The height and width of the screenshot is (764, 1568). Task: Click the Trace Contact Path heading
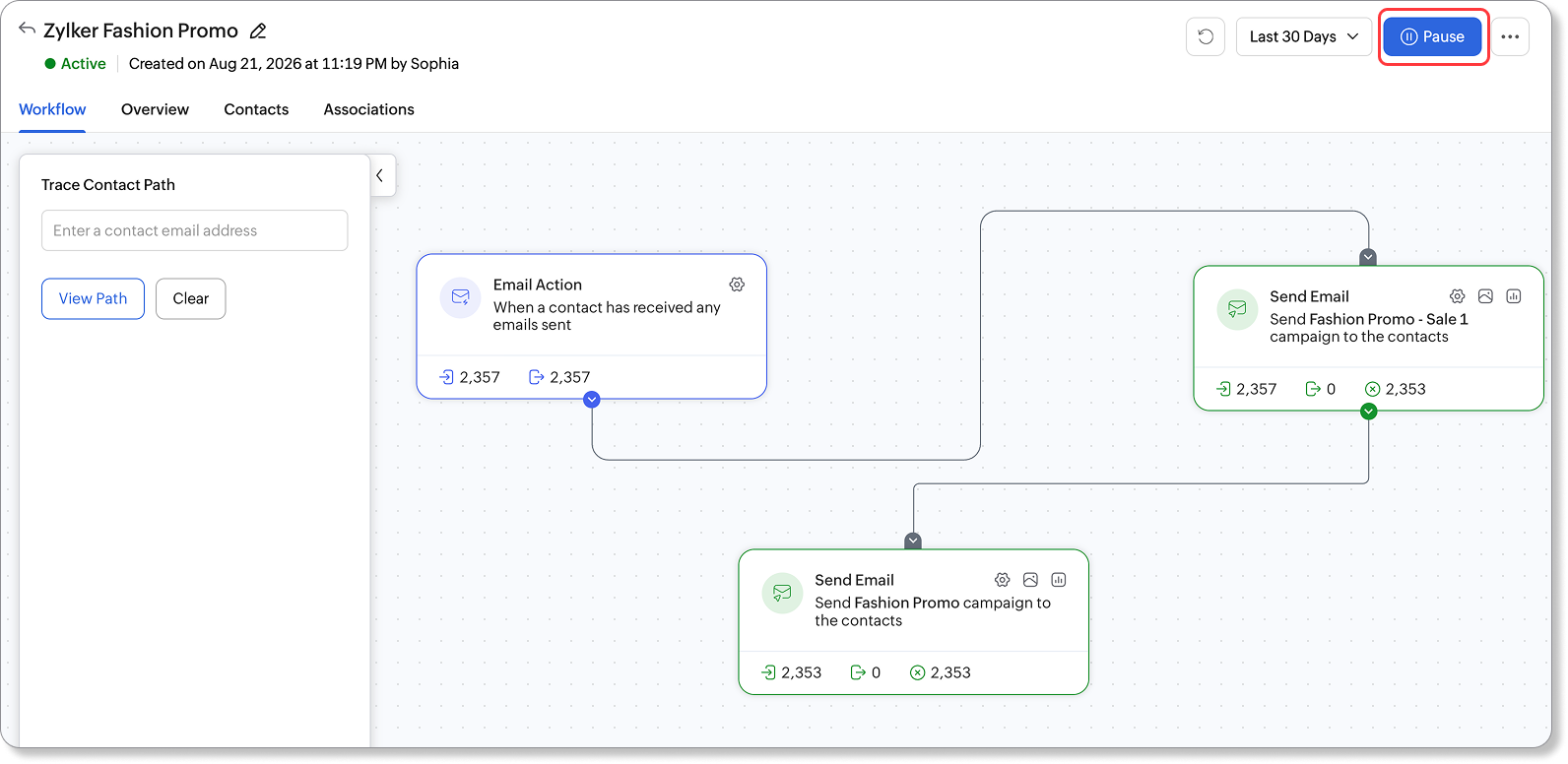[x=108, y=185]
